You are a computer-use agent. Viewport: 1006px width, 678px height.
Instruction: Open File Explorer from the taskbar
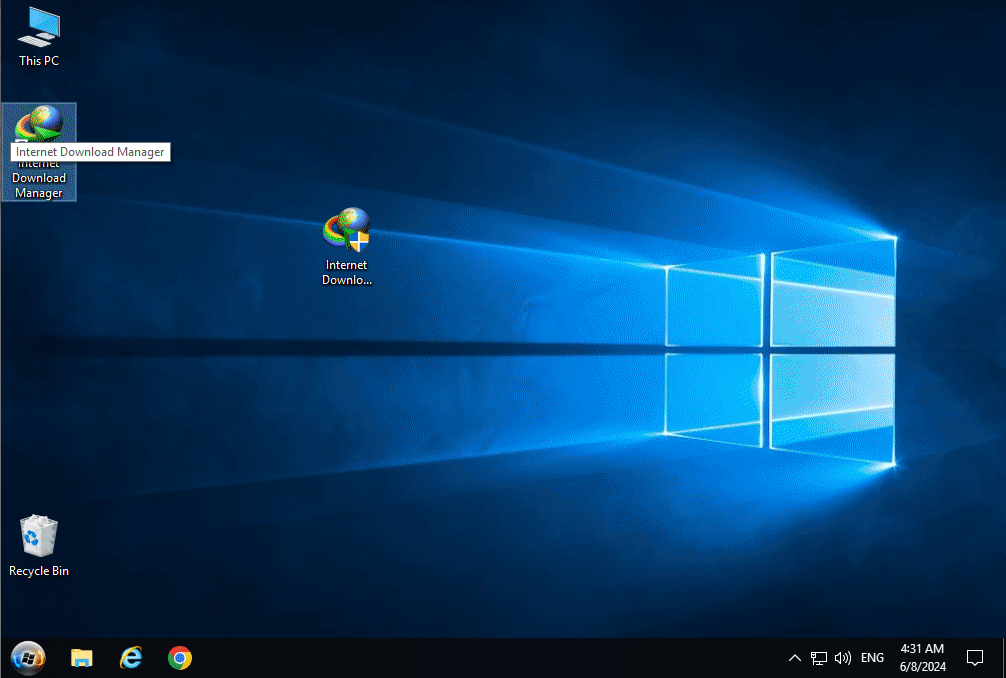[x=81, y=658]
